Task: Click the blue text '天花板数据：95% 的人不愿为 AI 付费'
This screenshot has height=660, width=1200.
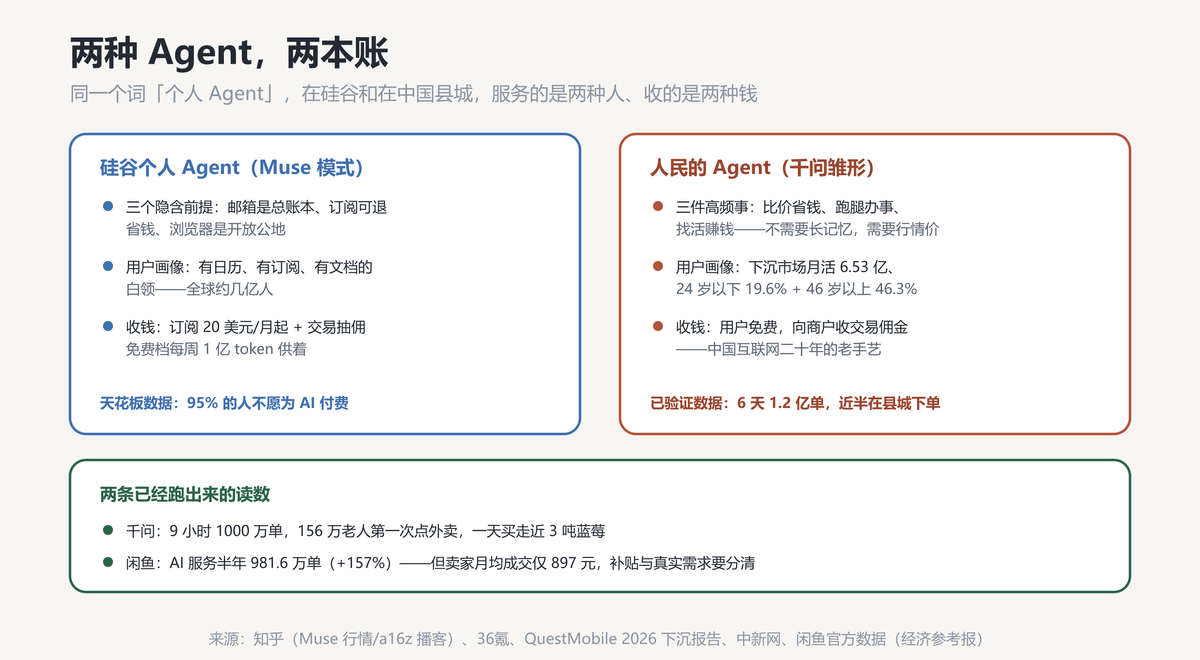Action: point(224,404)
